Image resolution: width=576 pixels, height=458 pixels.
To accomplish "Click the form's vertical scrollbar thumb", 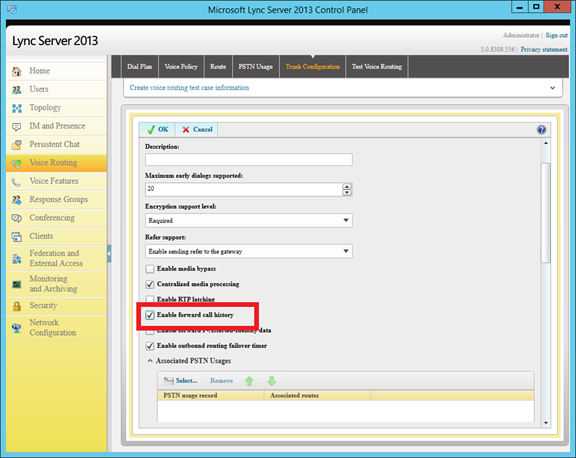I will [x=546, y=213].
